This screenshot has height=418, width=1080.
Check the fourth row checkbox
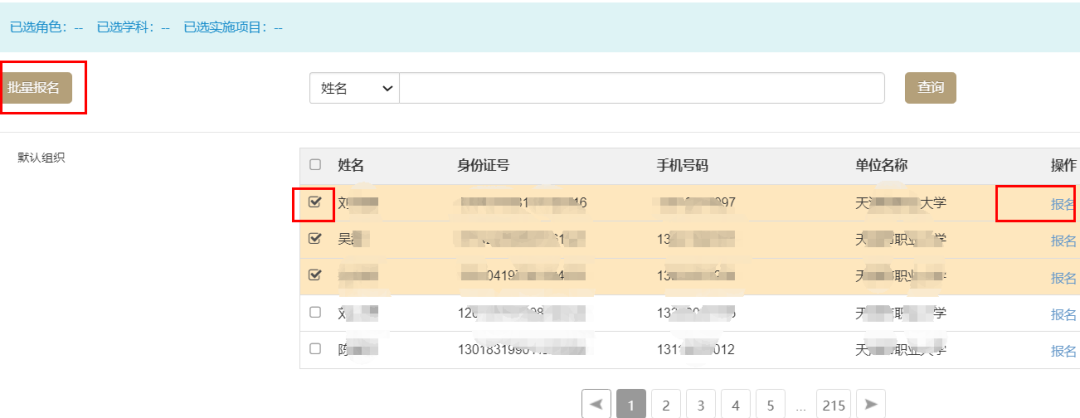(x=316, y=313)
